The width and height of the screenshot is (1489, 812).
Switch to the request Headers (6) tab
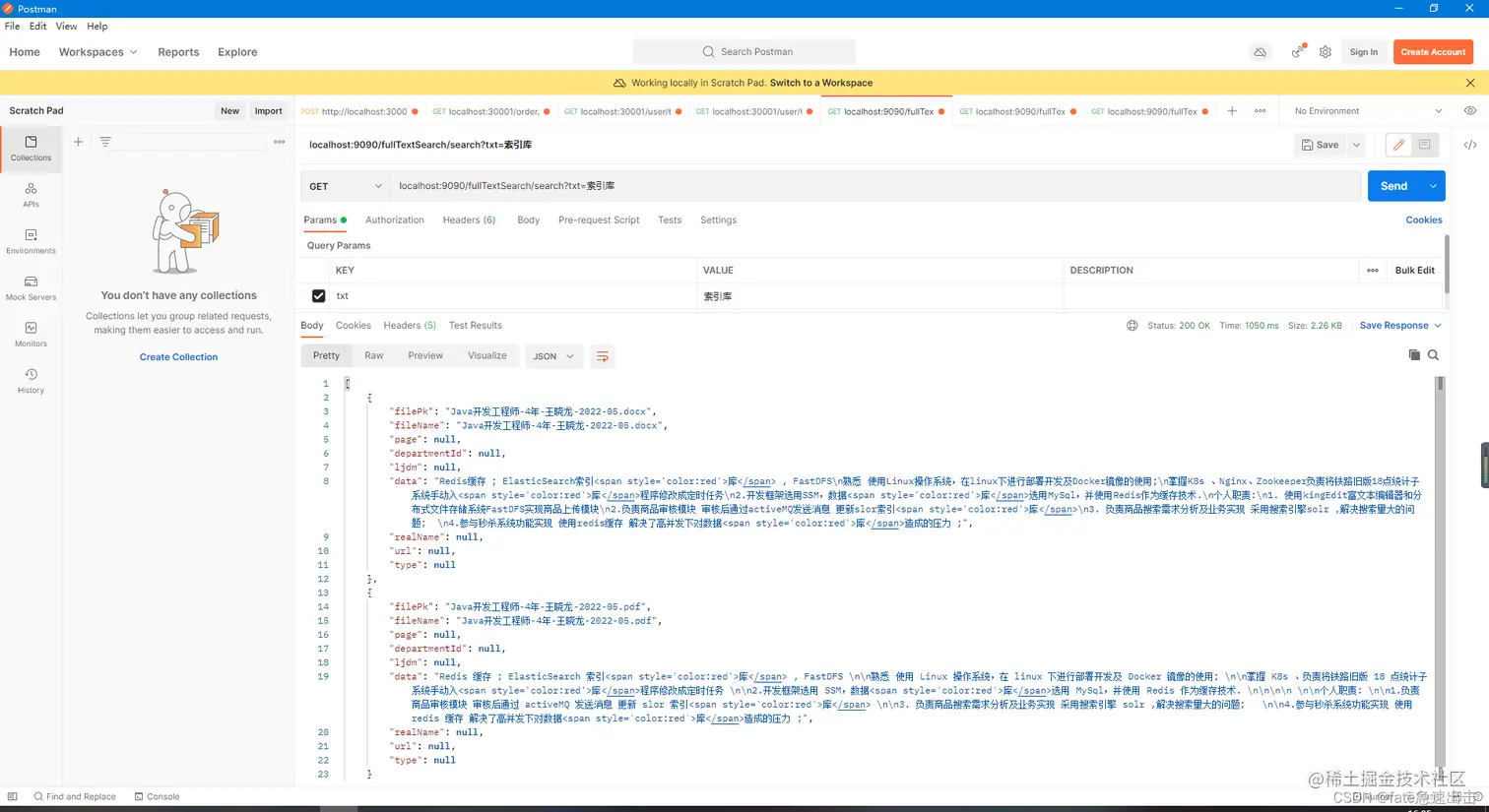pyautogui.click(x=469, y=220)
